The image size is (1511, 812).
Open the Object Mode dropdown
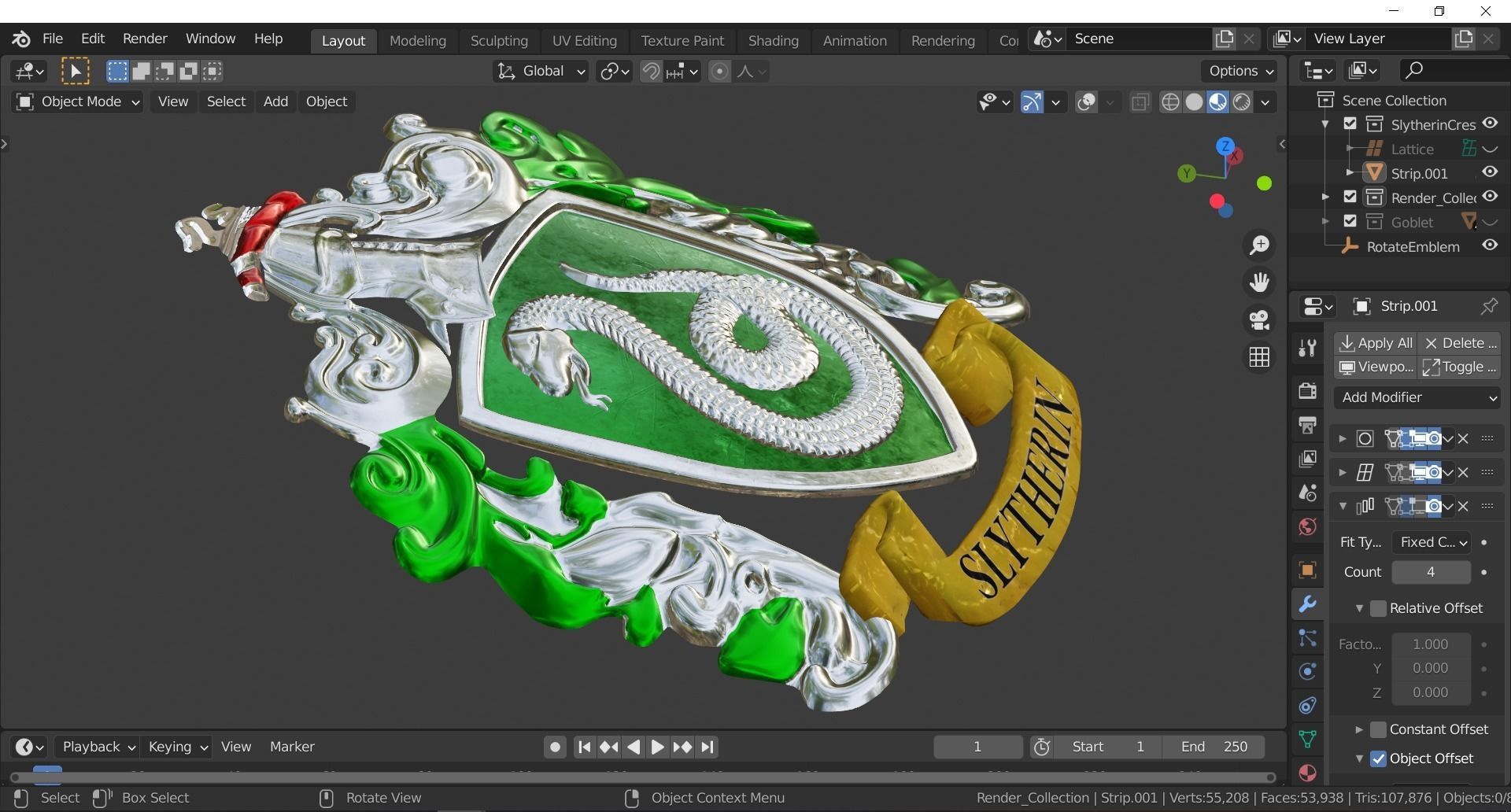point(77,101)
